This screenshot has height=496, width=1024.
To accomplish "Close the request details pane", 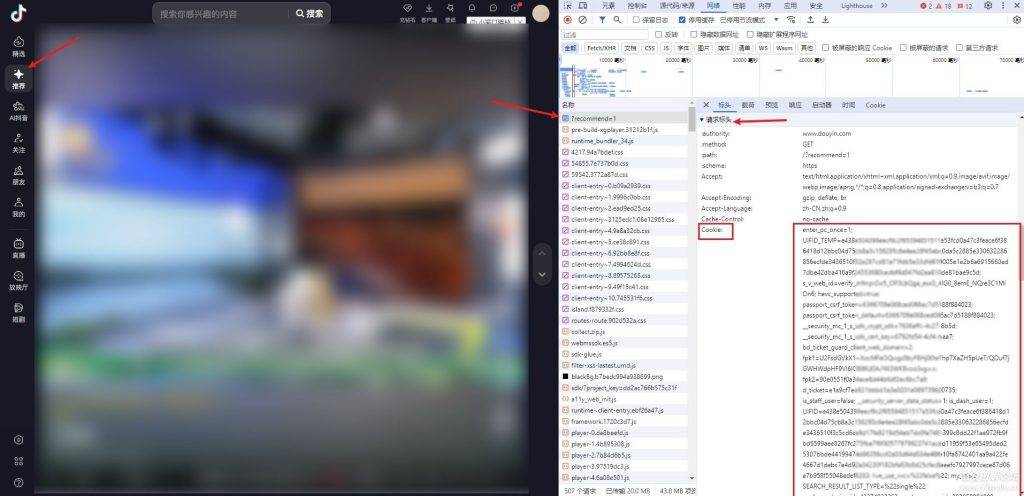I will point(706,105).
